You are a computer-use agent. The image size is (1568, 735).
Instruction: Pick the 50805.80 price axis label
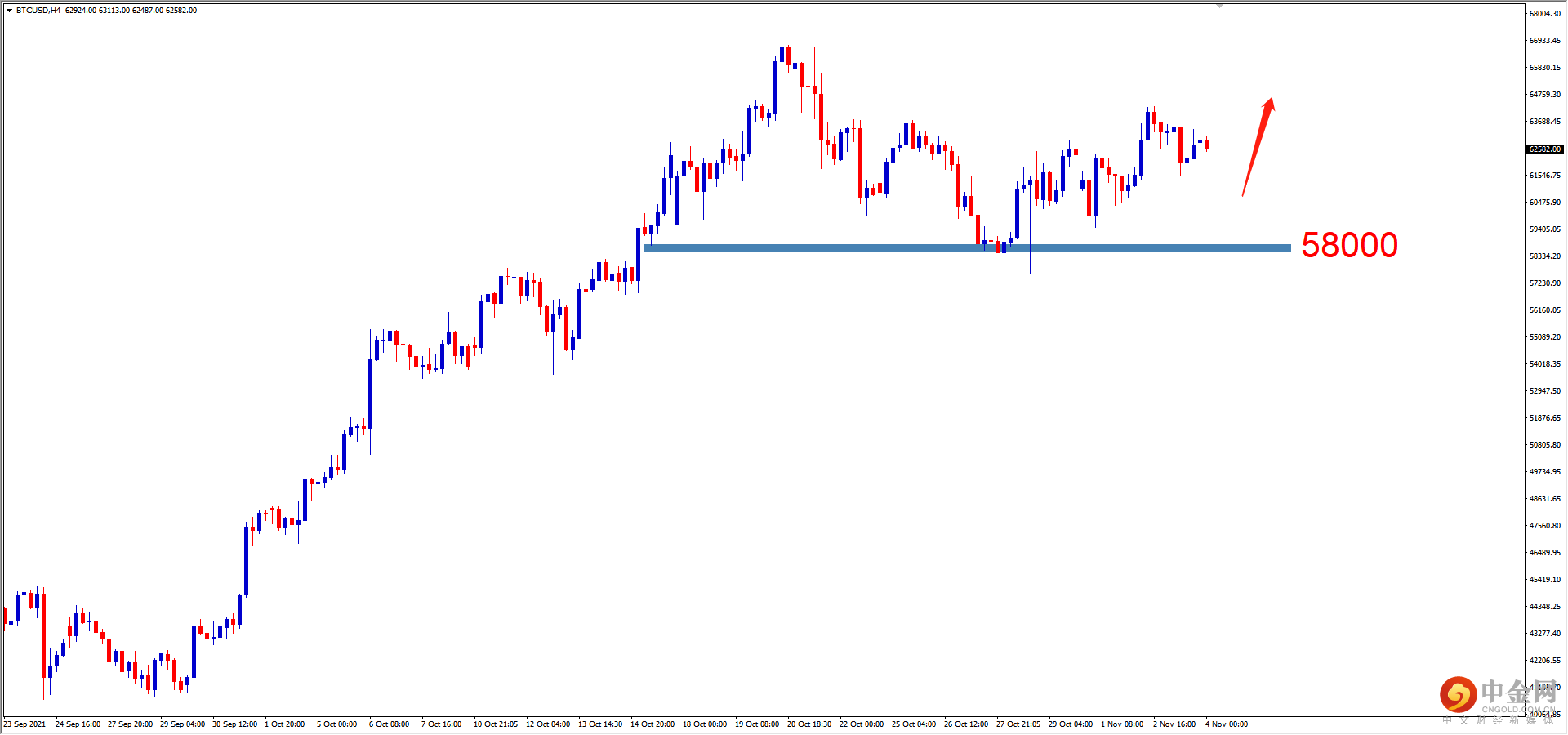(x=1545, y=445)
